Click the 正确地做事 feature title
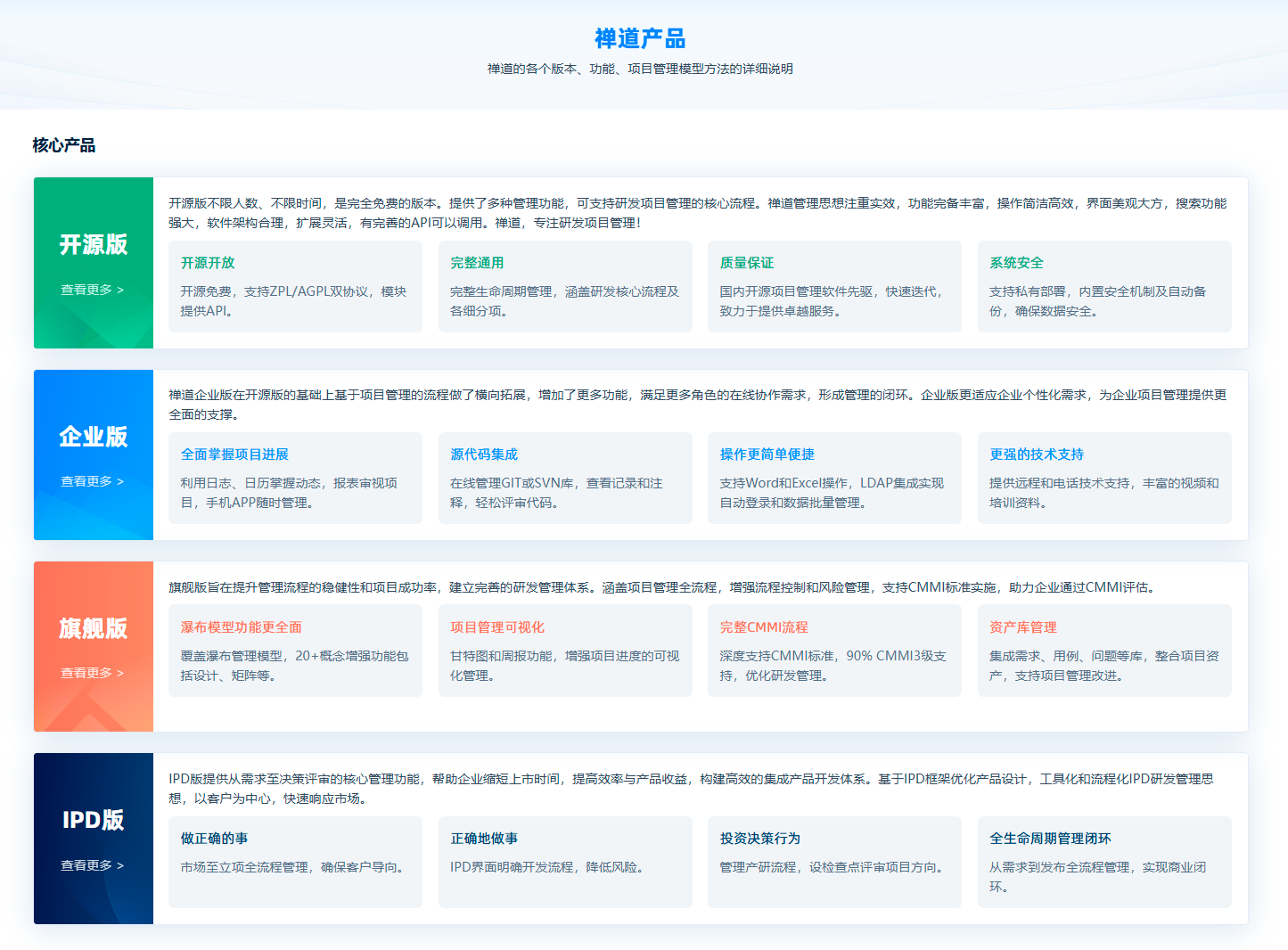Screen dimensions: 1288x950 (484, 839)
